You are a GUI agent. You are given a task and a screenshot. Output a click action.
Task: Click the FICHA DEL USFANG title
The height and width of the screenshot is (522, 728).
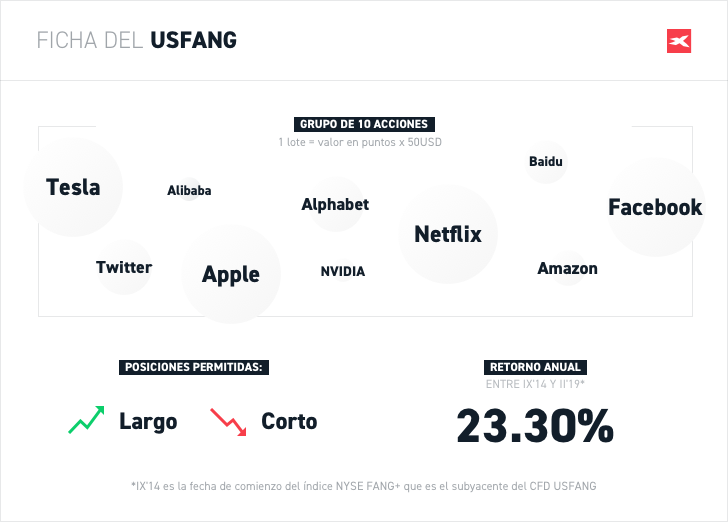tap(137, 41)
